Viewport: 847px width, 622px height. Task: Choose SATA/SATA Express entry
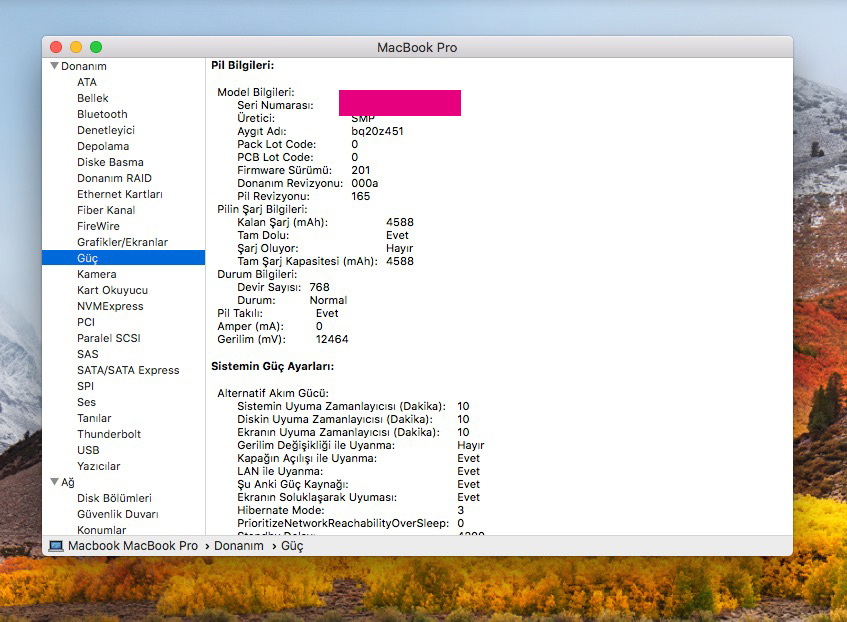pos(128,370)
